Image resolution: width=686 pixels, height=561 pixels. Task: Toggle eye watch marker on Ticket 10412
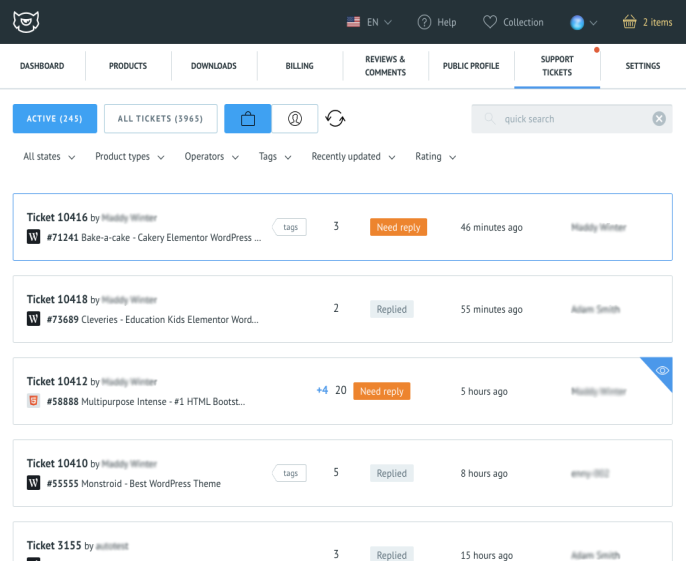[x=661, y=369]
